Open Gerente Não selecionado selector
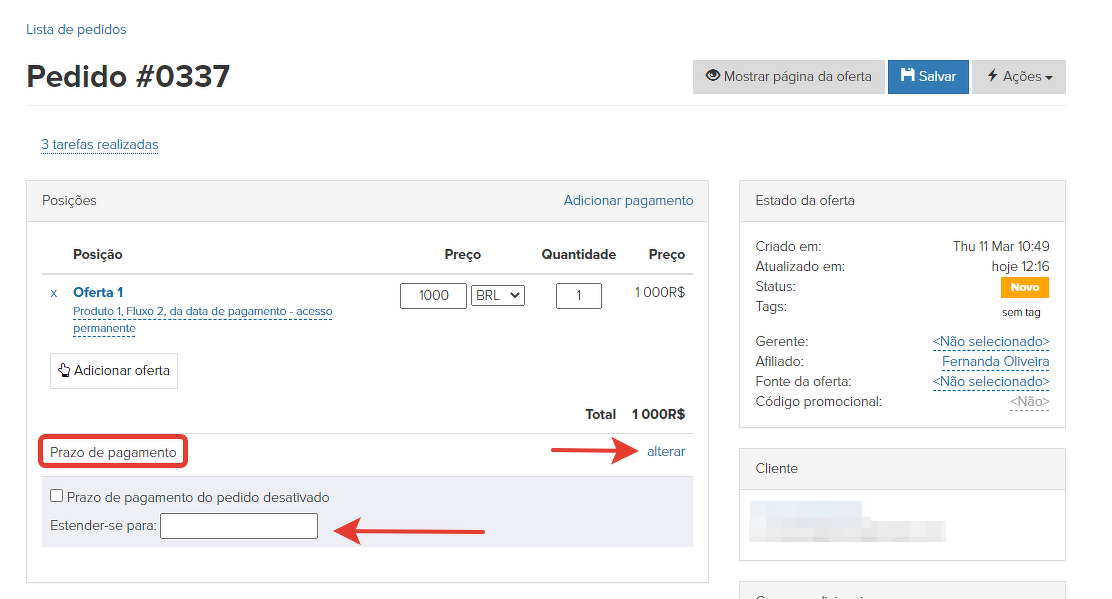Viewport: 1112px width, 599px height. click(990, 342)
